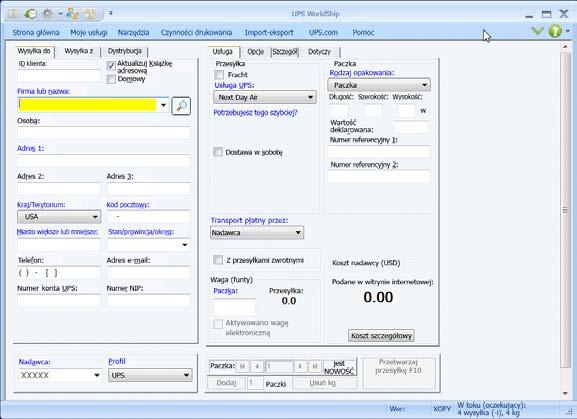
Task: Open Rodzaj opakowania Paczka dropdown
Action: coord(379,85)
